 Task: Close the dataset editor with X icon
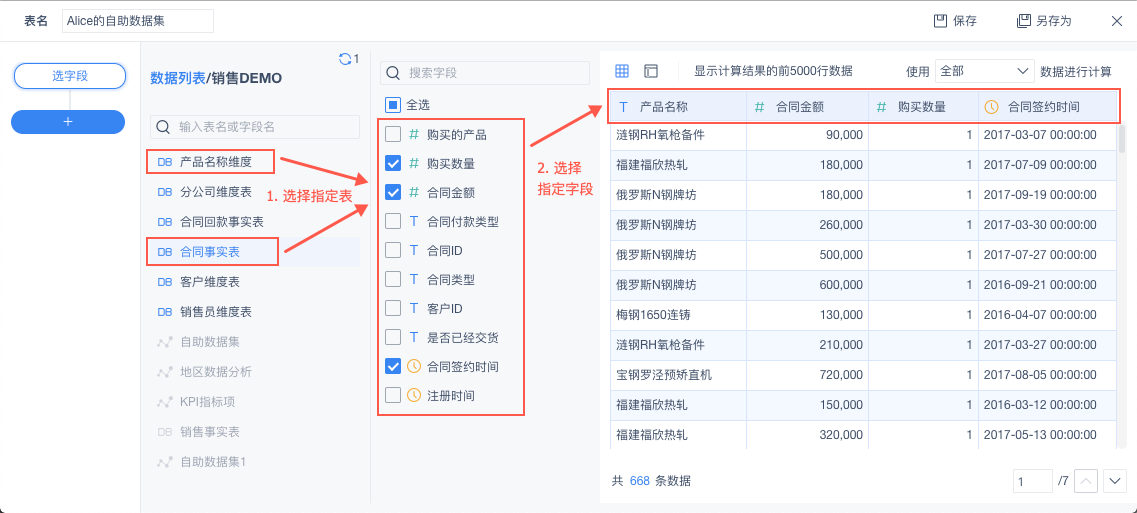tap(1117, 21)
